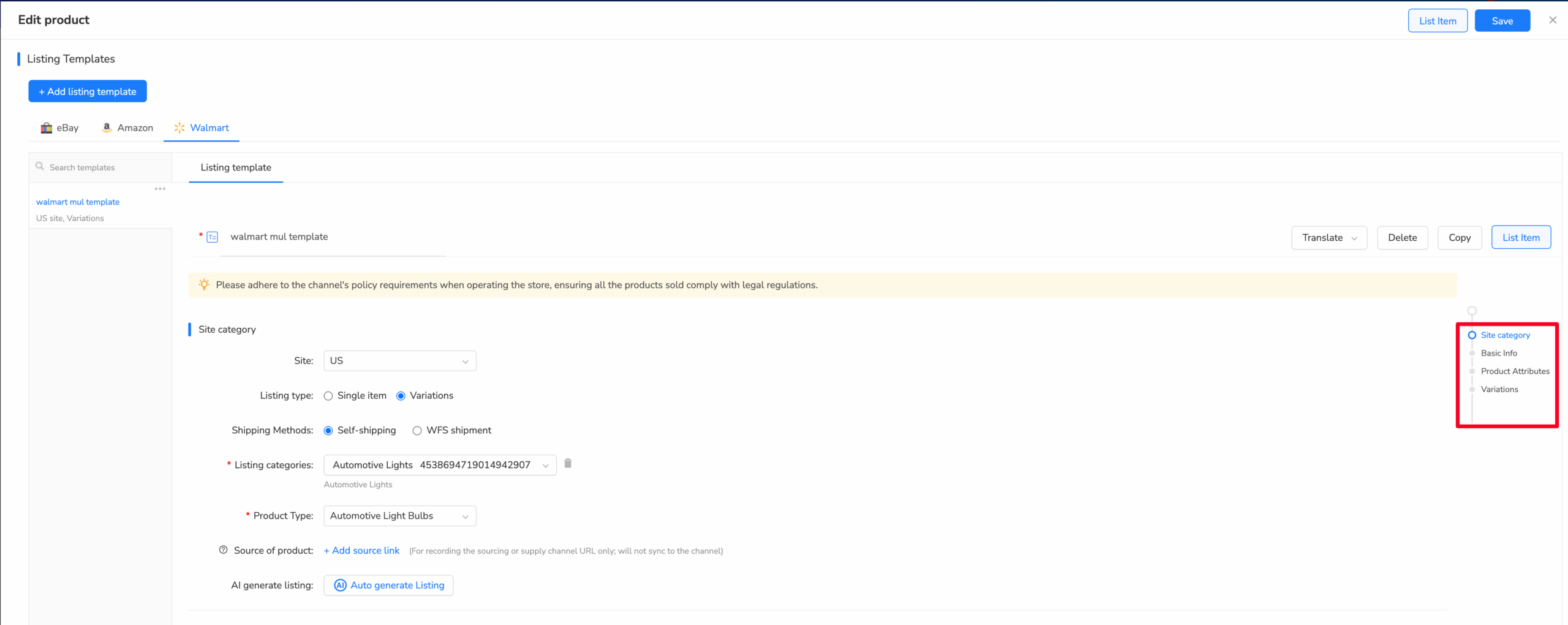The height and width of the screenshot is (625, 1568).
Task: Click the Copy template button
Action: (x=1460, y=238)
